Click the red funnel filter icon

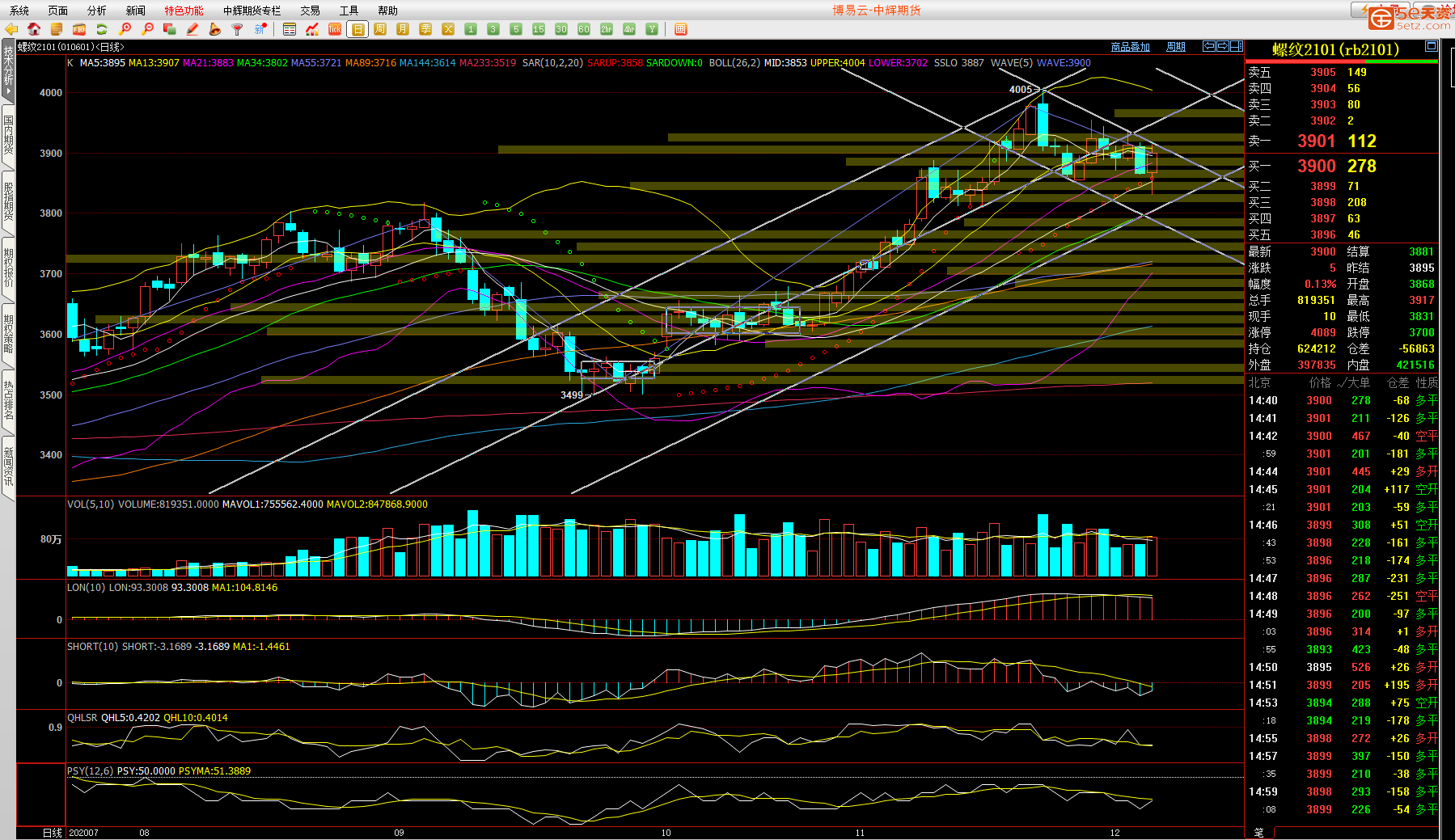coord(238,29)
